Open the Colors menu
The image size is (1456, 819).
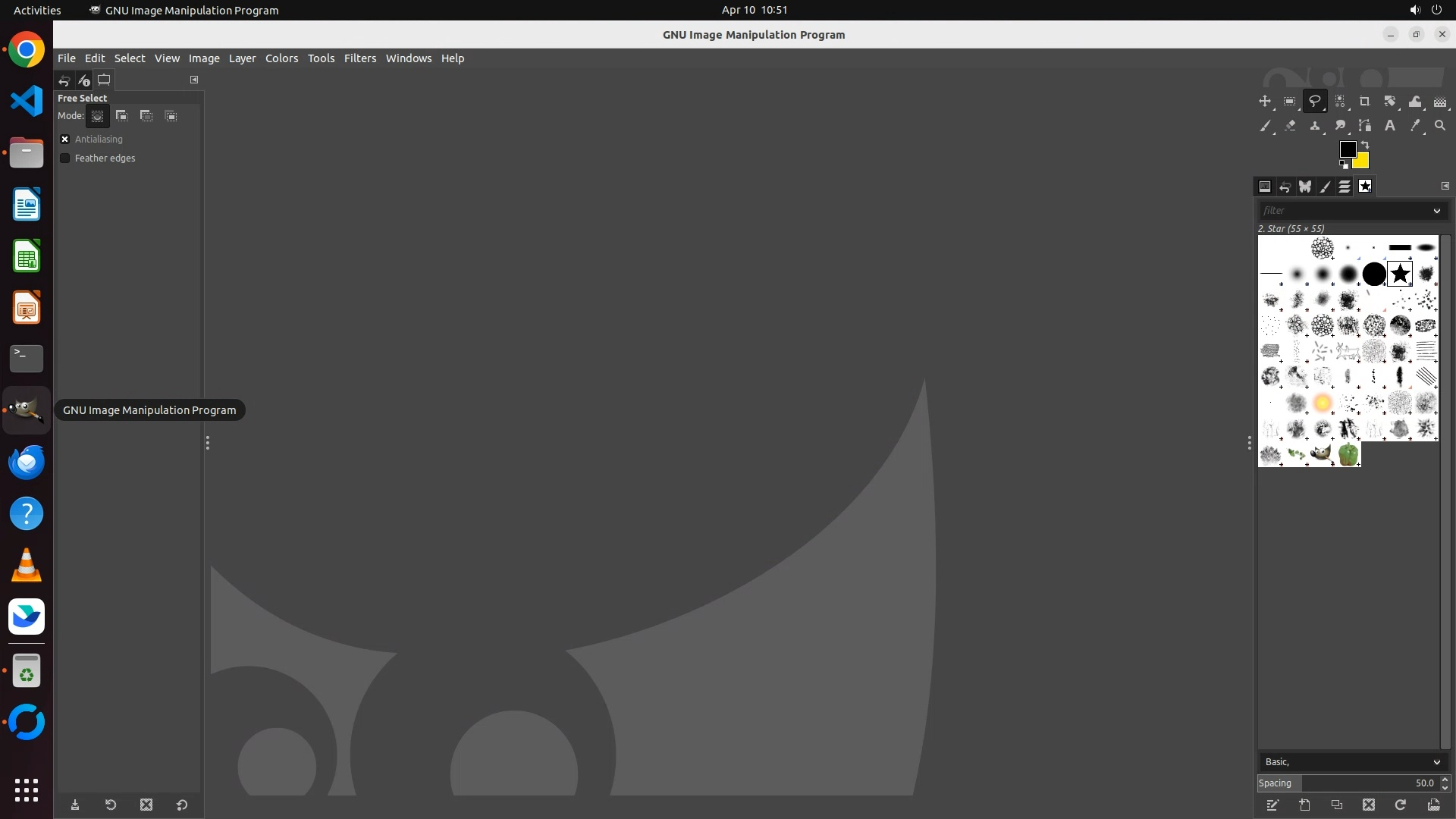click(x=281, y=58)
